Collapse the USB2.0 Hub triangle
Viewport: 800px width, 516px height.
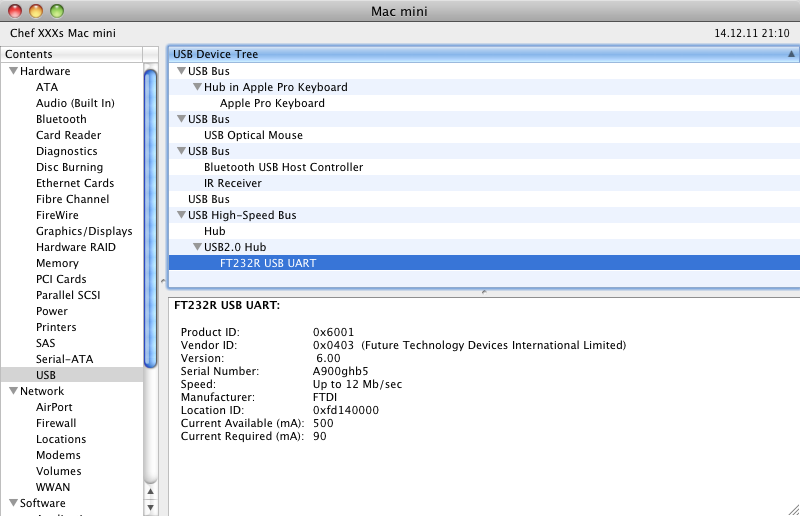click(x=197, y=247)
